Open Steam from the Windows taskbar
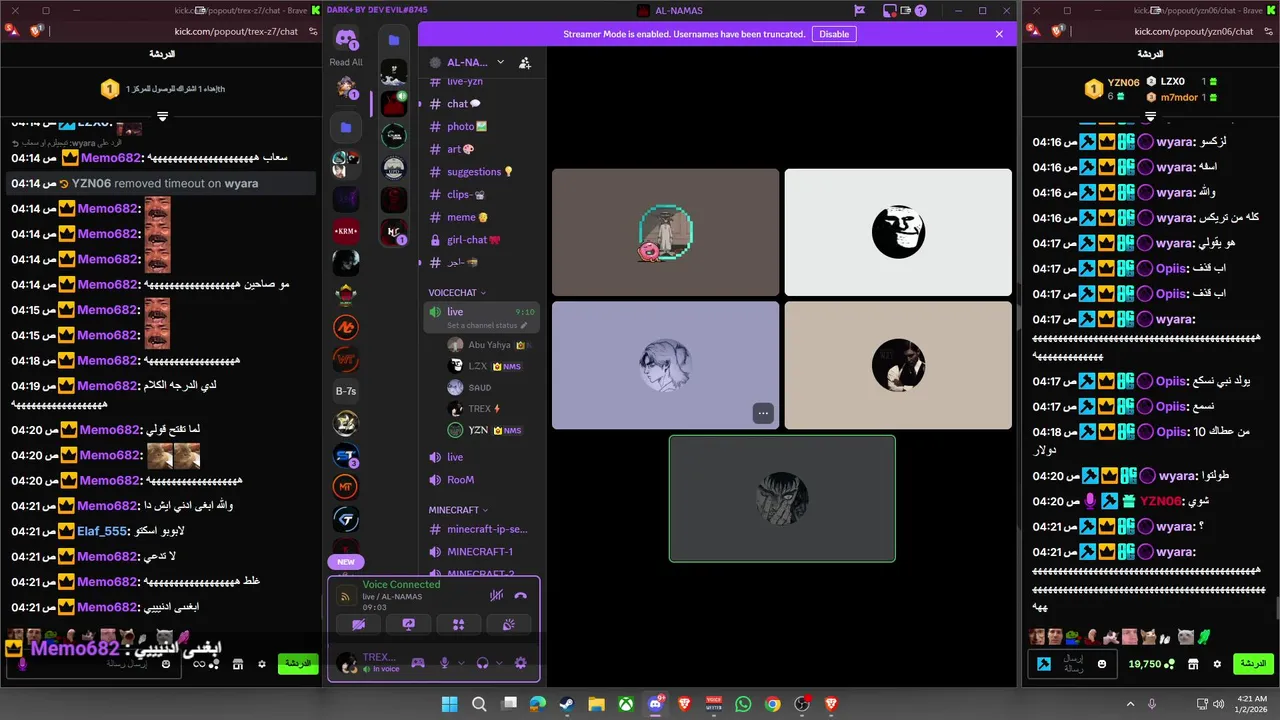The image size is (1280, 720). (566, 704)
